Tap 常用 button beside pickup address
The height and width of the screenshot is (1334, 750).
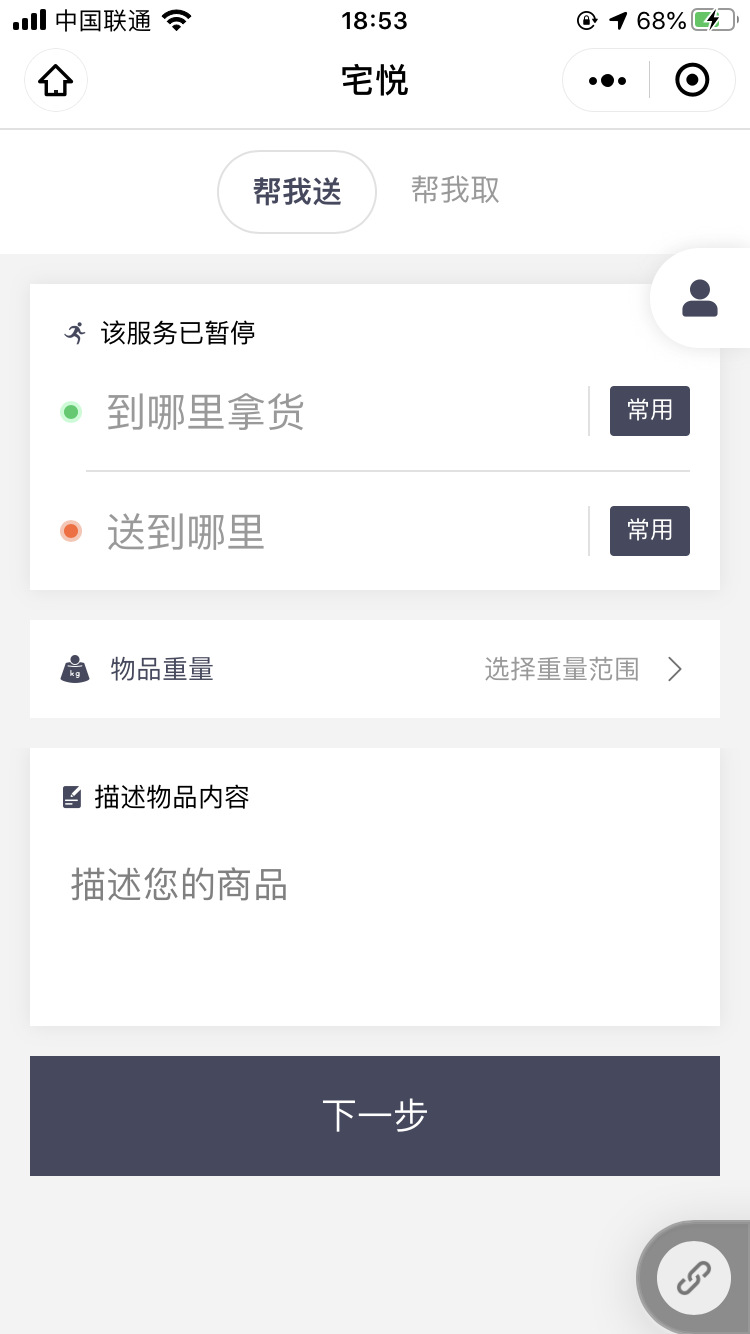(x=650, y=411)
